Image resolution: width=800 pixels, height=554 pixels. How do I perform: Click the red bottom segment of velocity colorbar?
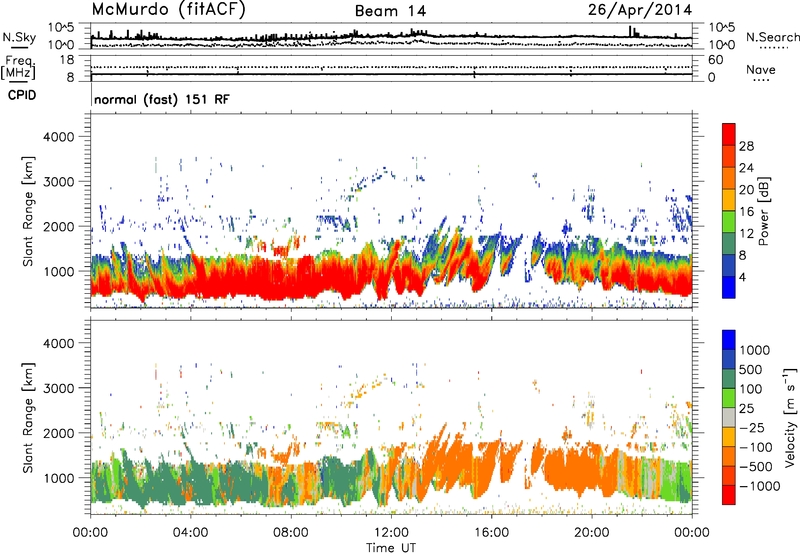[729, 495]
